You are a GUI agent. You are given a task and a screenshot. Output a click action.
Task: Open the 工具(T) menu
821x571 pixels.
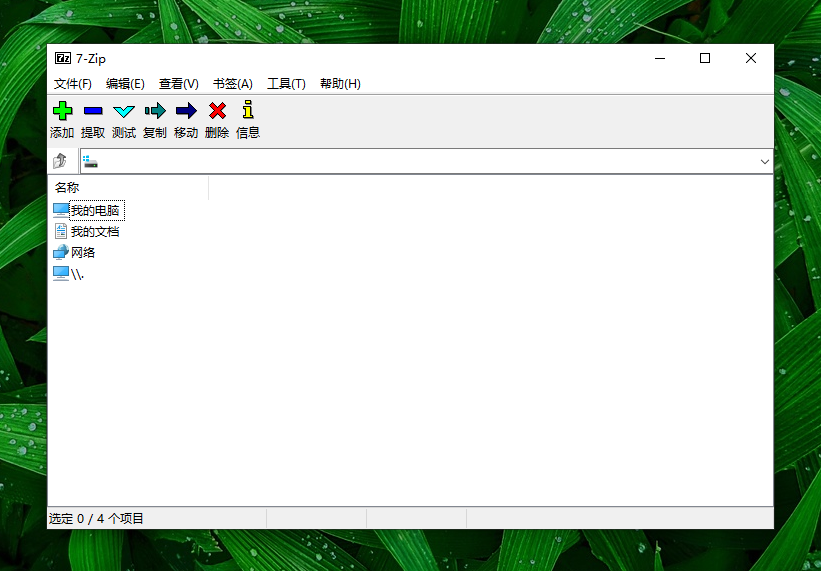pos(286,84)
